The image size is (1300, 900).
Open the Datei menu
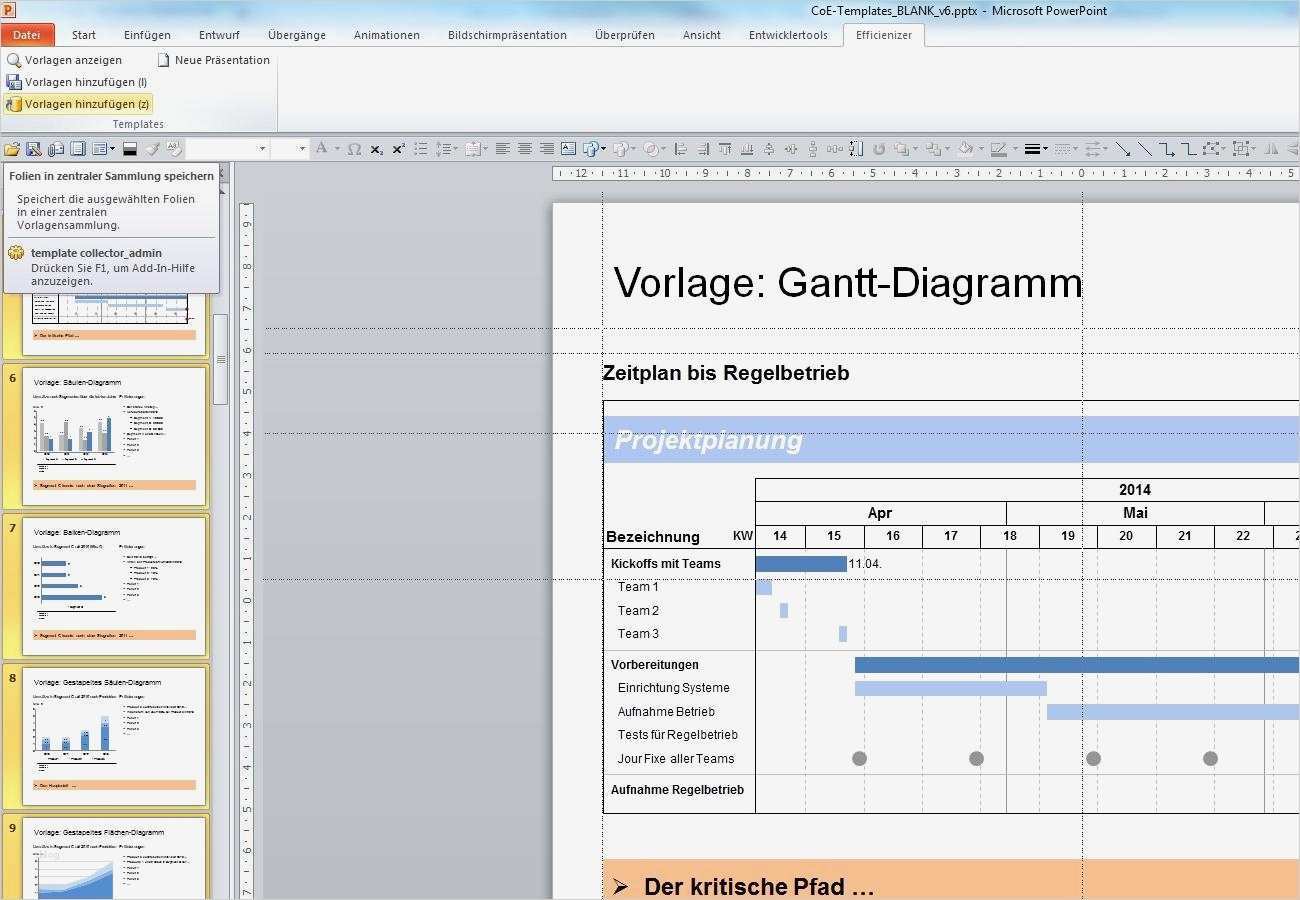click(27, 35)
